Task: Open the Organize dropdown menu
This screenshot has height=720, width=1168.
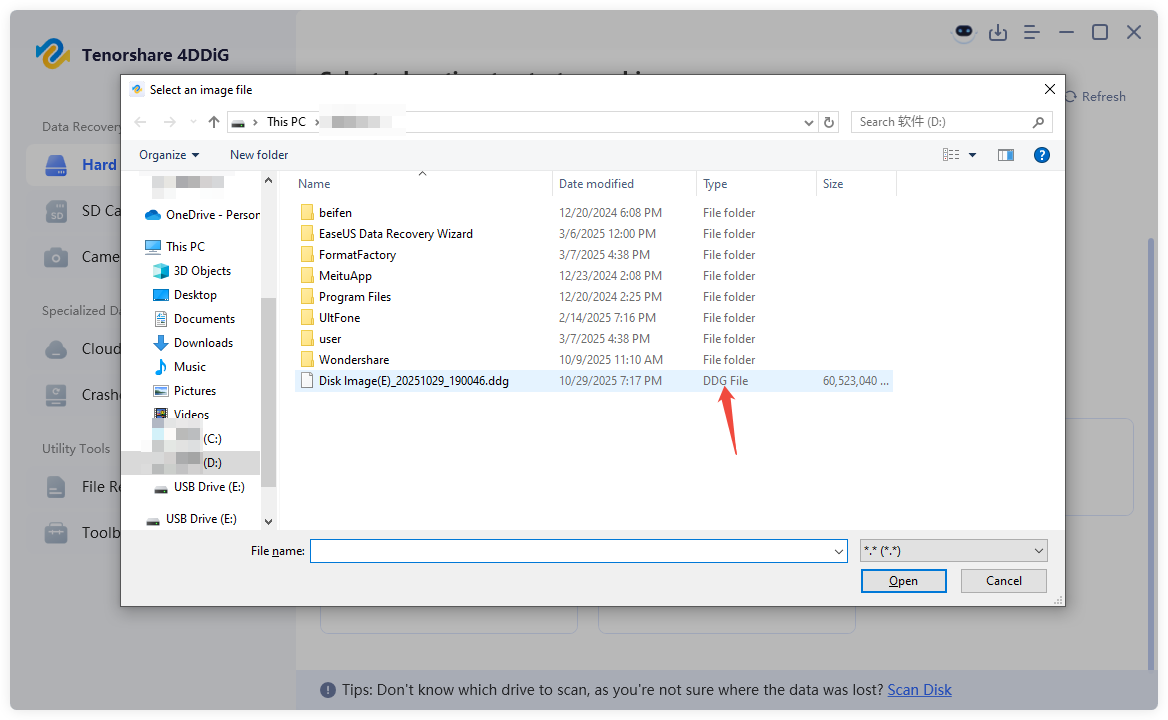Action: [x=169, y=155]
